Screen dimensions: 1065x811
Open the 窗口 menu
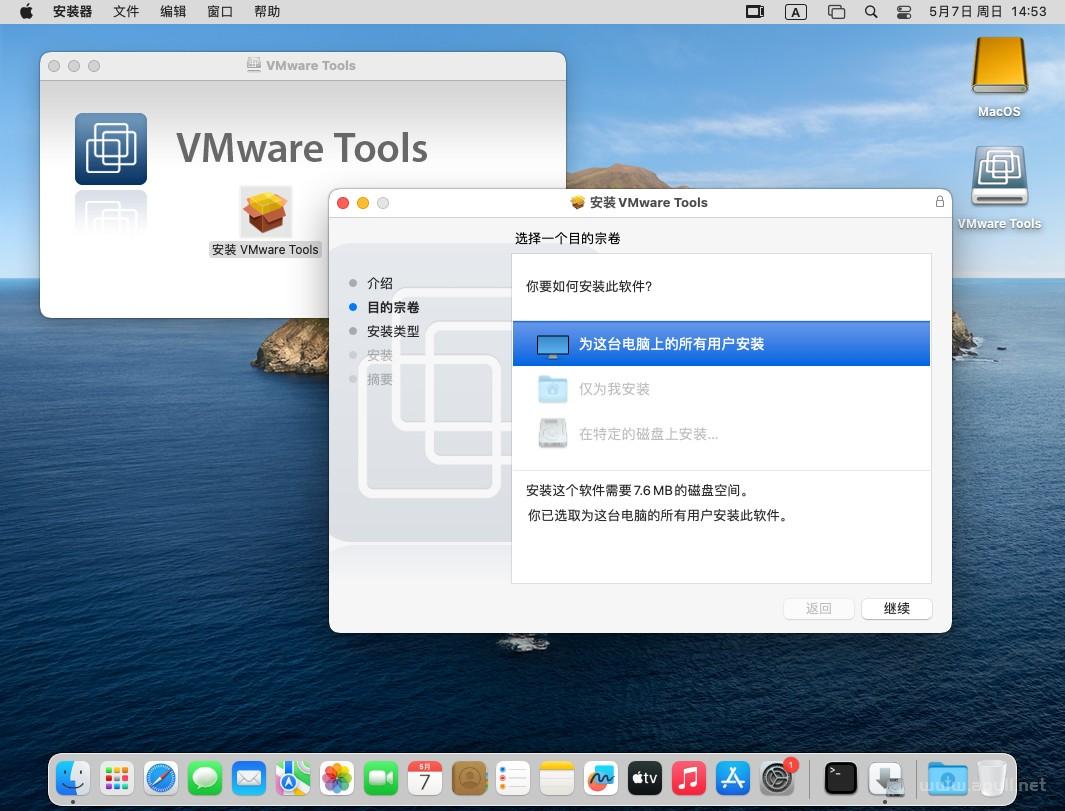pos(219,12)
